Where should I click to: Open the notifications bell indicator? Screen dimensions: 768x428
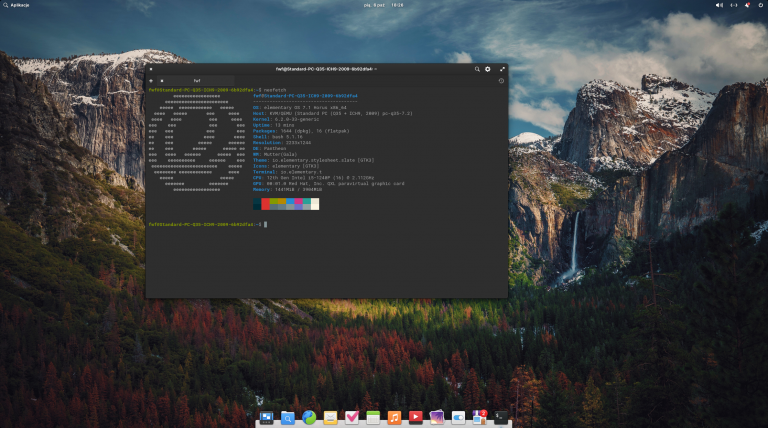click(747, 5)
